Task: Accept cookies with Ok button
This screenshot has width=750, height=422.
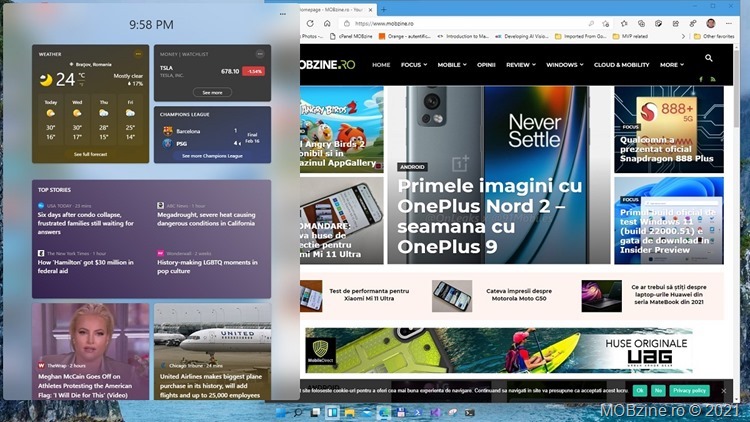Action: pyautogui.click(x=640, y=390)
